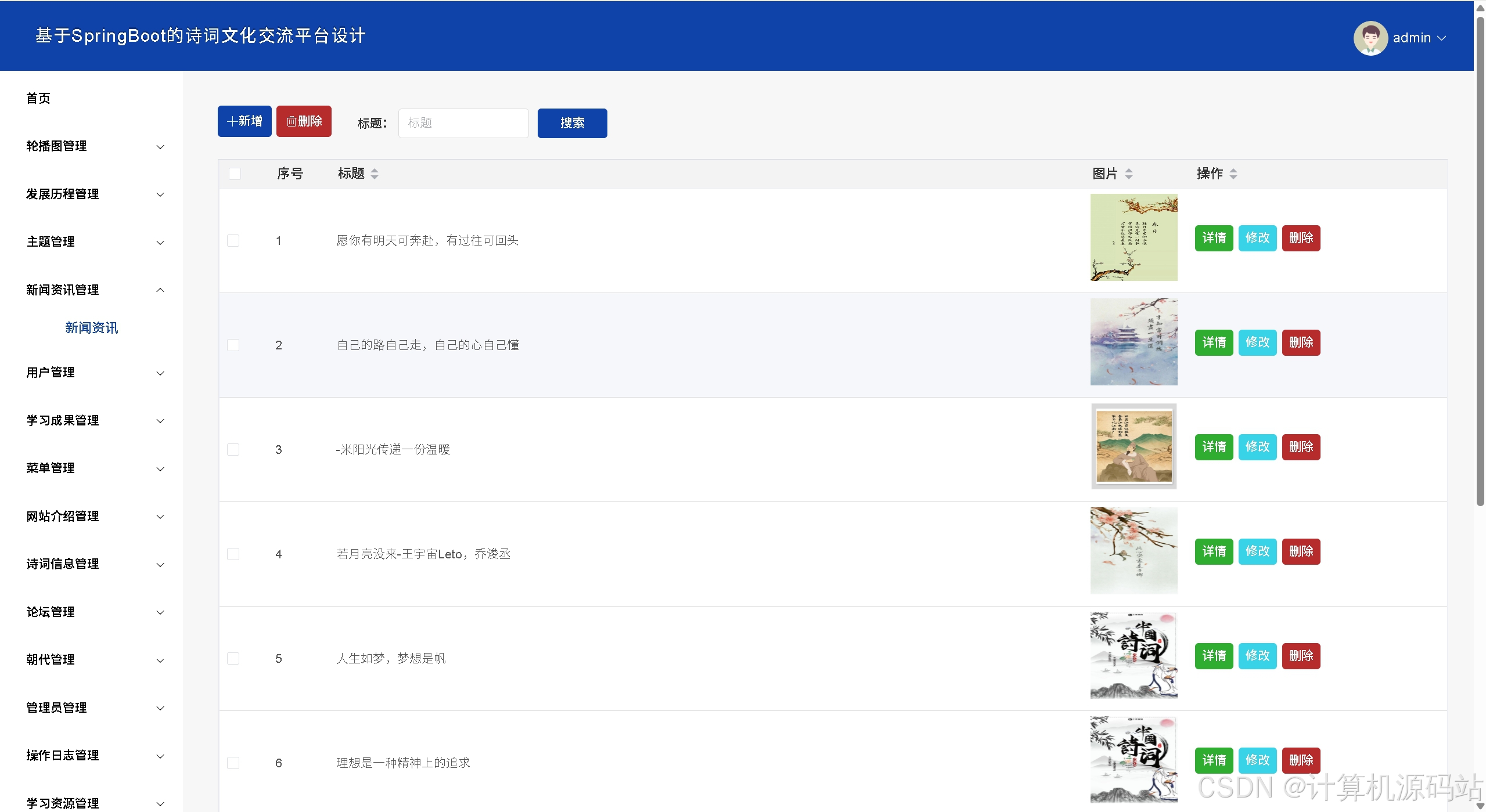This screenshot has width=1486, height=812.
Task: Open 首页 in the sidebar
Action: pyautogui.click(x=38, y=98)
